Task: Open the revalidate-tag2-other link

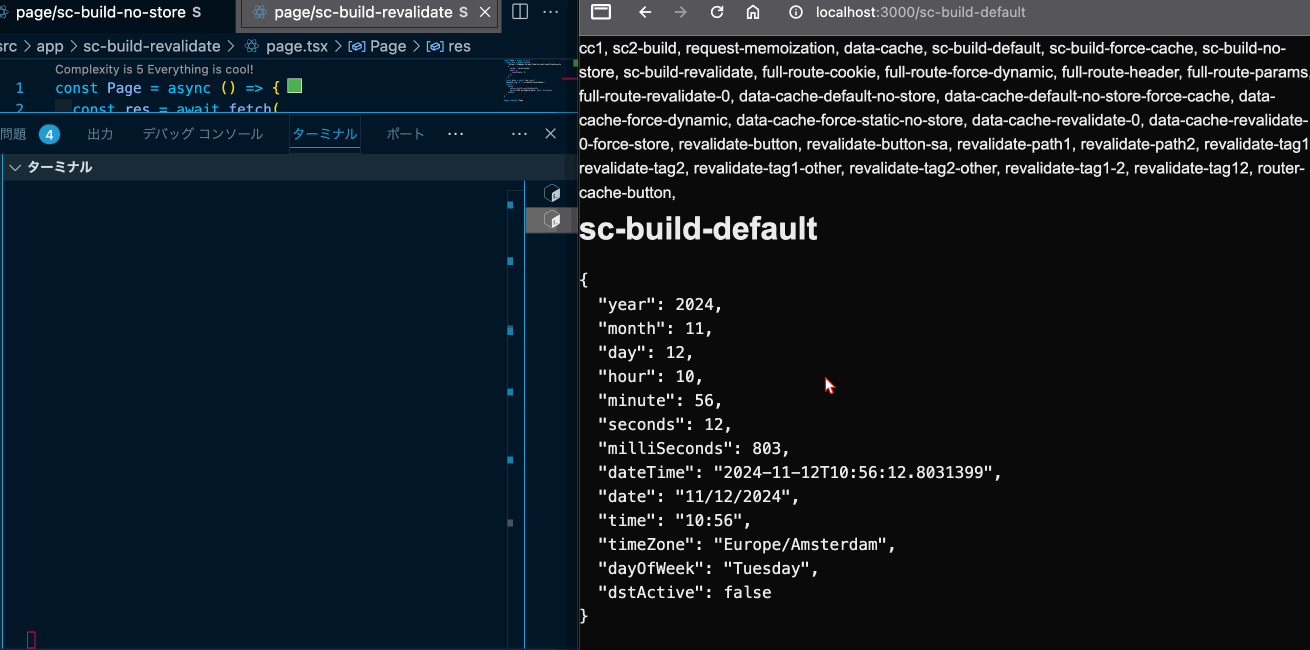Action: tap(923, 168)
